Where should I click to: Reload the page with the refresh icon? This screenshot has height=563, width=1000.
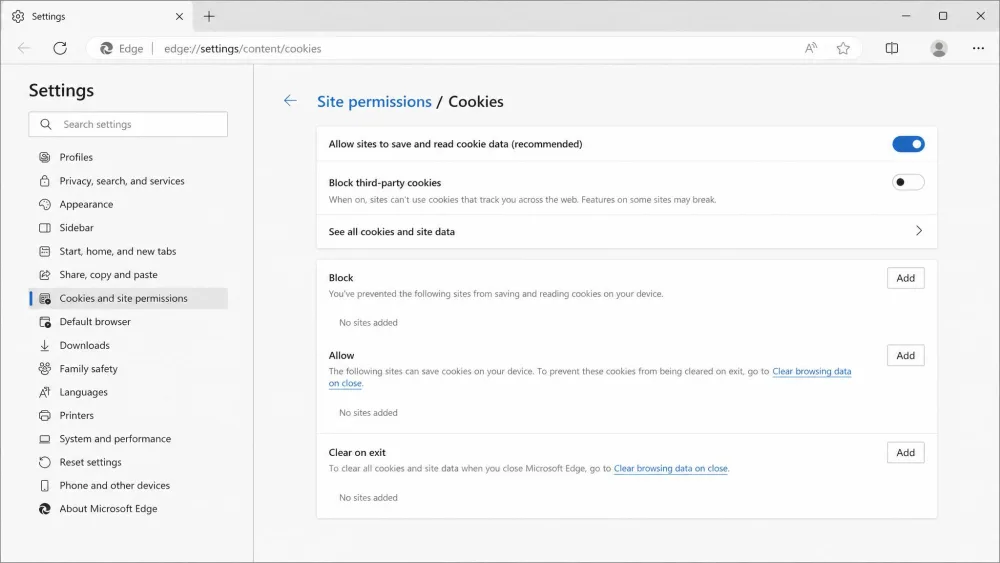60,48
